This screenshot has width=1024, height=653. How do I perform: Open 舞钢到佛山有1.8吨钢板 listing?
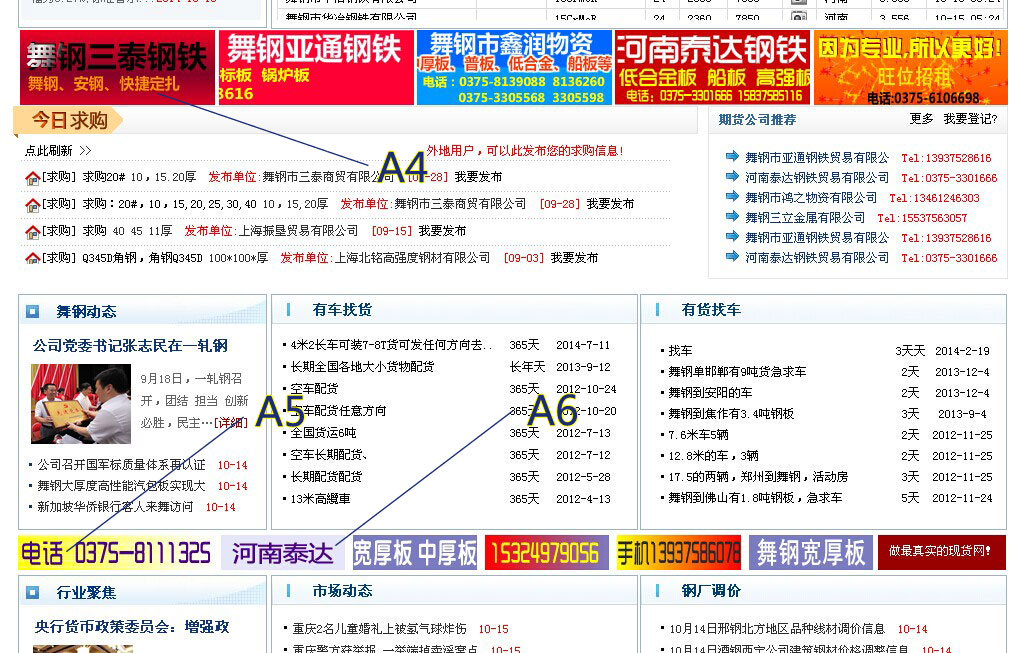coord(755,498)
